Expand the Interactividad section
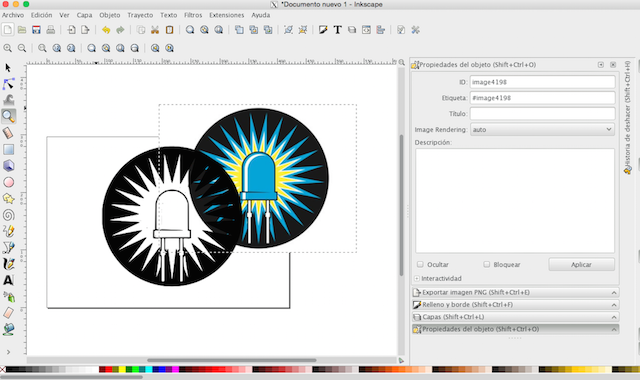Screen dimensions: 640x380 [x=417, y=278]
